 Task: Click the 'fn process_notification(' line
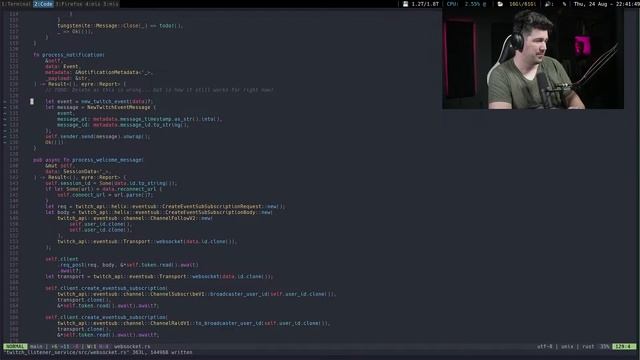69,55
